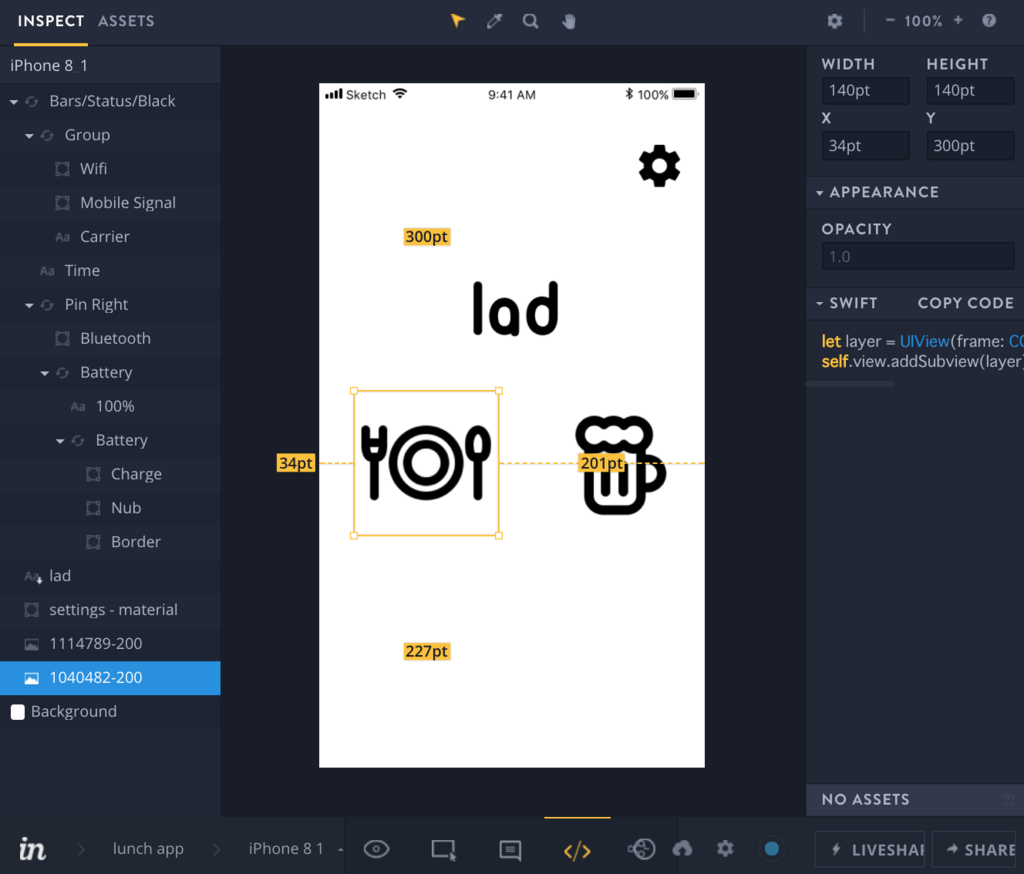Viewport: 1024px width, 874px height.
Task: Select the Bluetooth layer
Action: pyautogui.click(x=110, y=338)
